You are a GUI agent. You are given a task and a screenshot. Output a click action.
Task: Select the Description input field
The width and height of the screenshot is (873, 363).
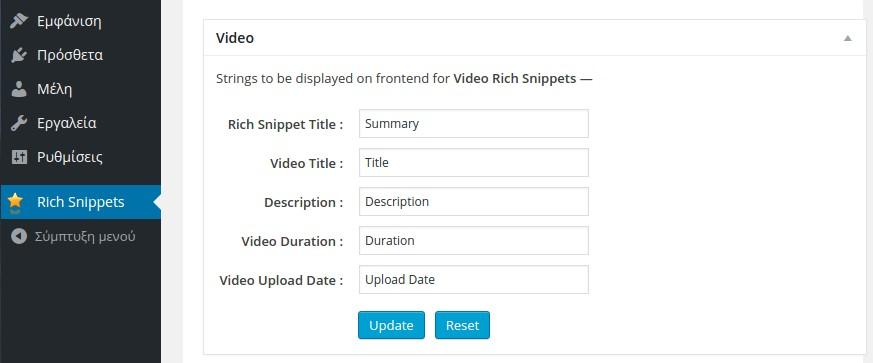pyautogui.click(x=474, y=202)
